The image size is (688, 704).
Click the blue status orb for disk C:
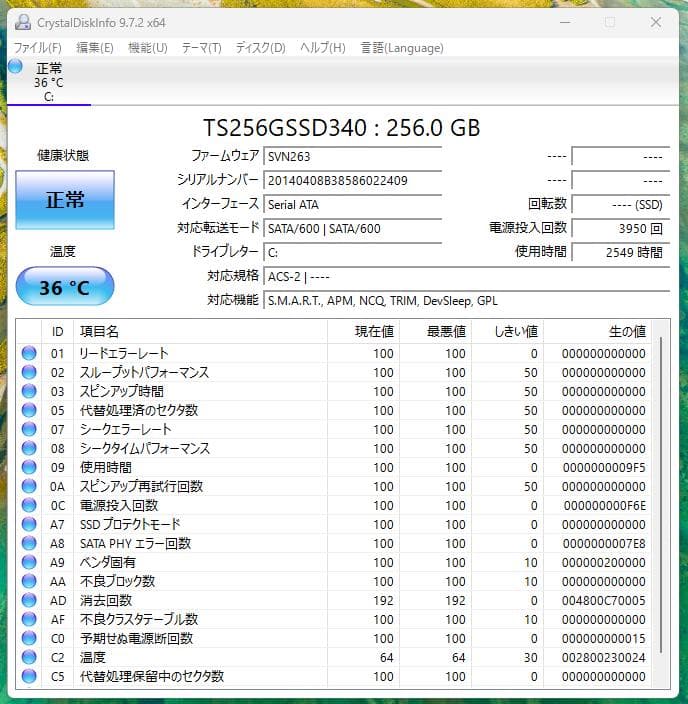[15, 66]
